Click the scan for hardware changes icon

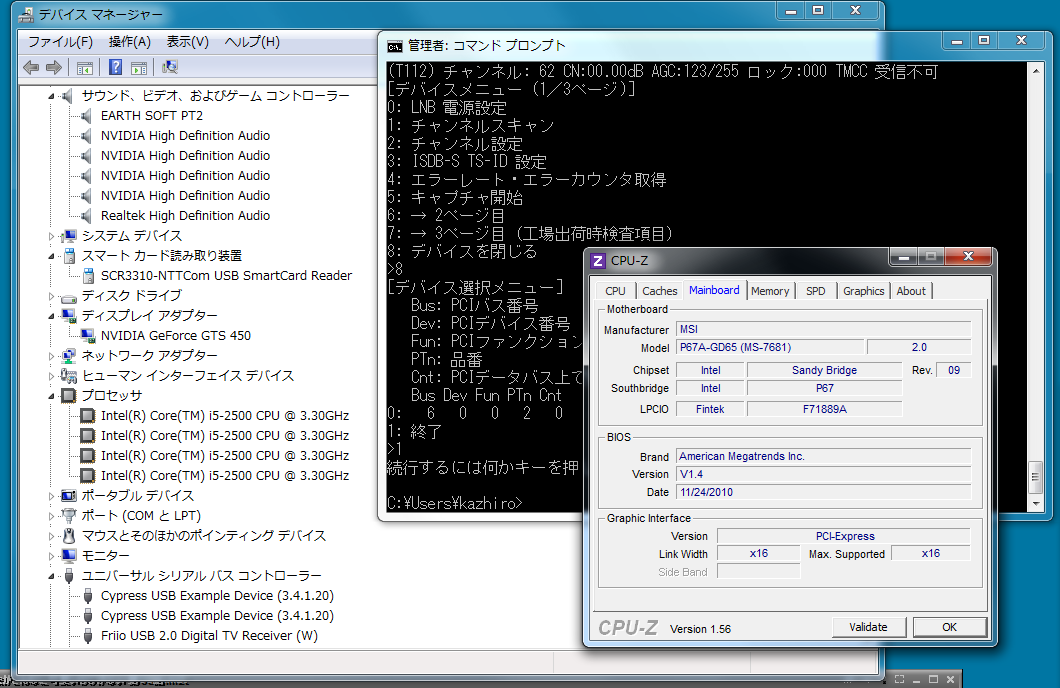tap(169, 67)
